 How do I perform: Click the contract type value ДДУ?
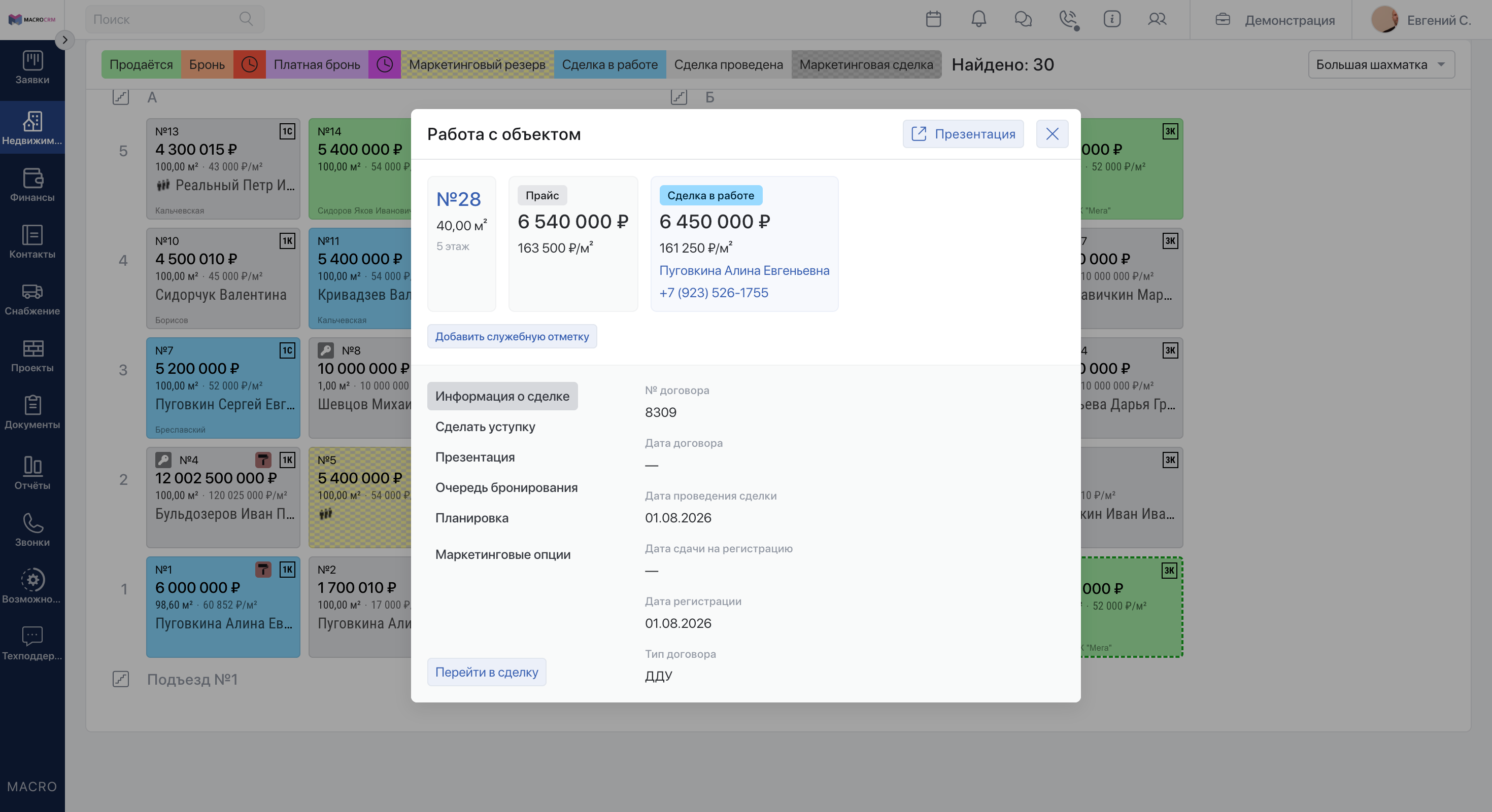(x=659, y=676)
